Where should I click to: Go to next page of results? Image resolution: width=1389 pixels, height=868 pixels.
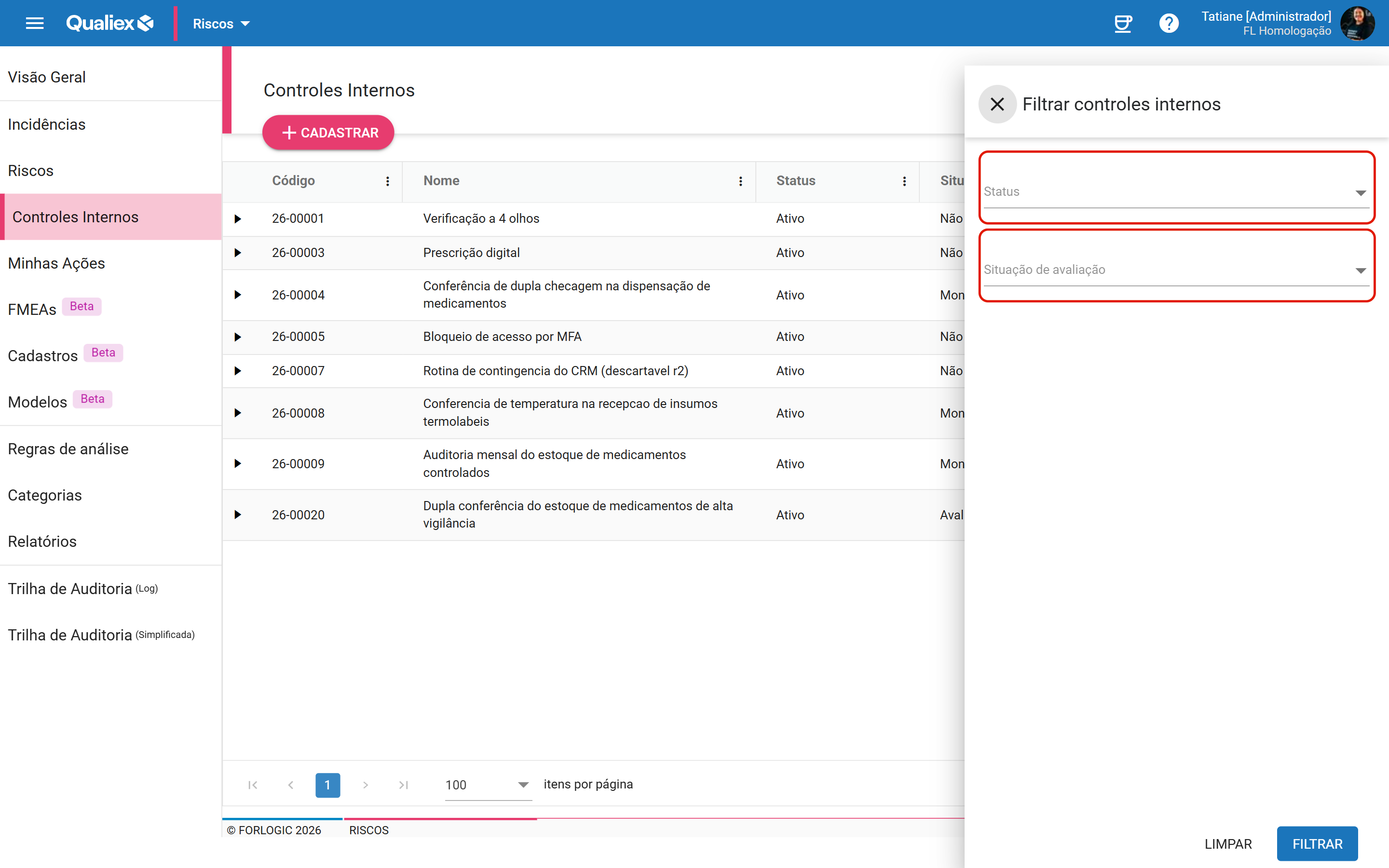click(x=366, y=785)
